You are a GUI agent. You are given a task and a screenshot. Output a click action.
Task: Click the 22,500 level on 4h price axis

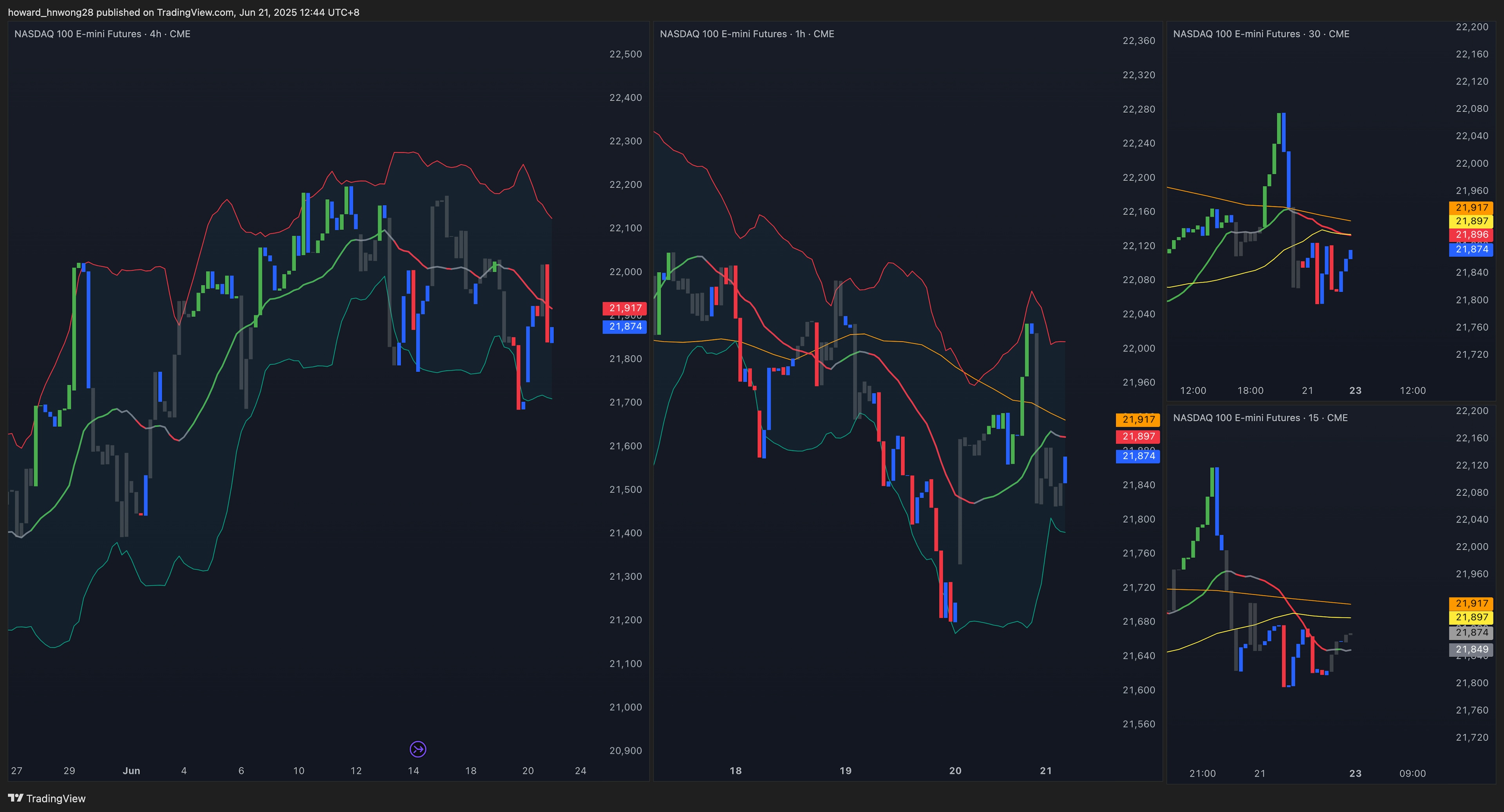pyautogui.click(x=625, y=54)
